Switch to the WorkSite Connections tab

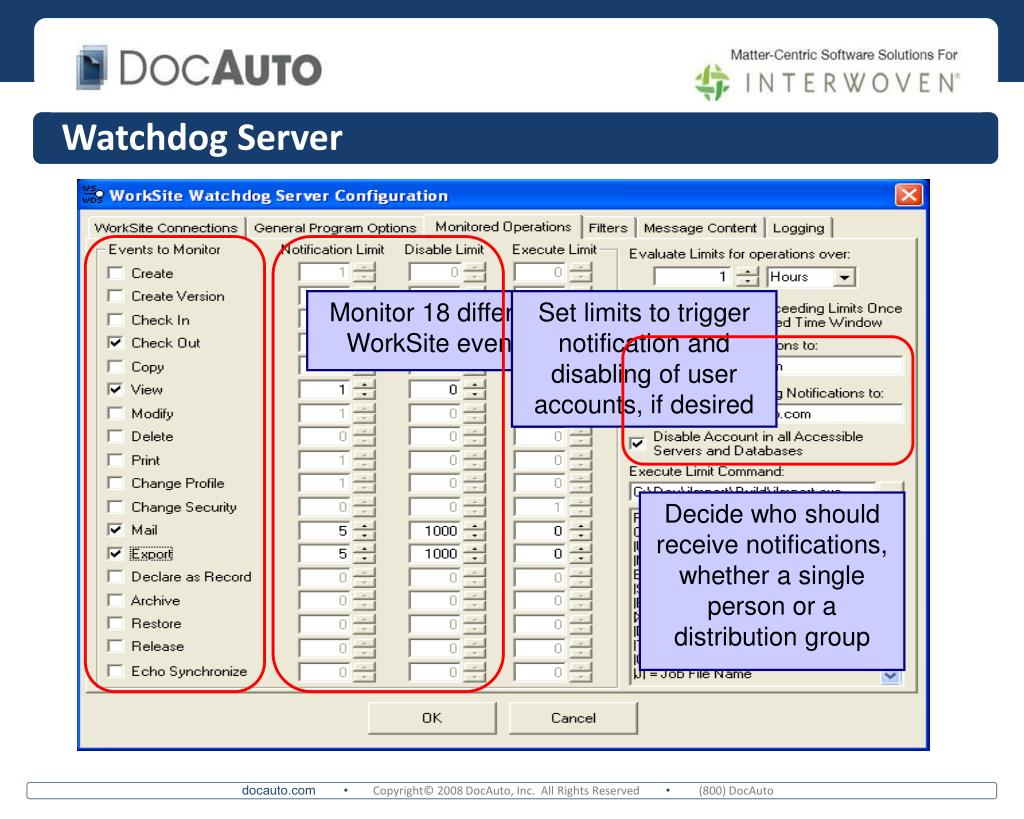pos(165,227)
